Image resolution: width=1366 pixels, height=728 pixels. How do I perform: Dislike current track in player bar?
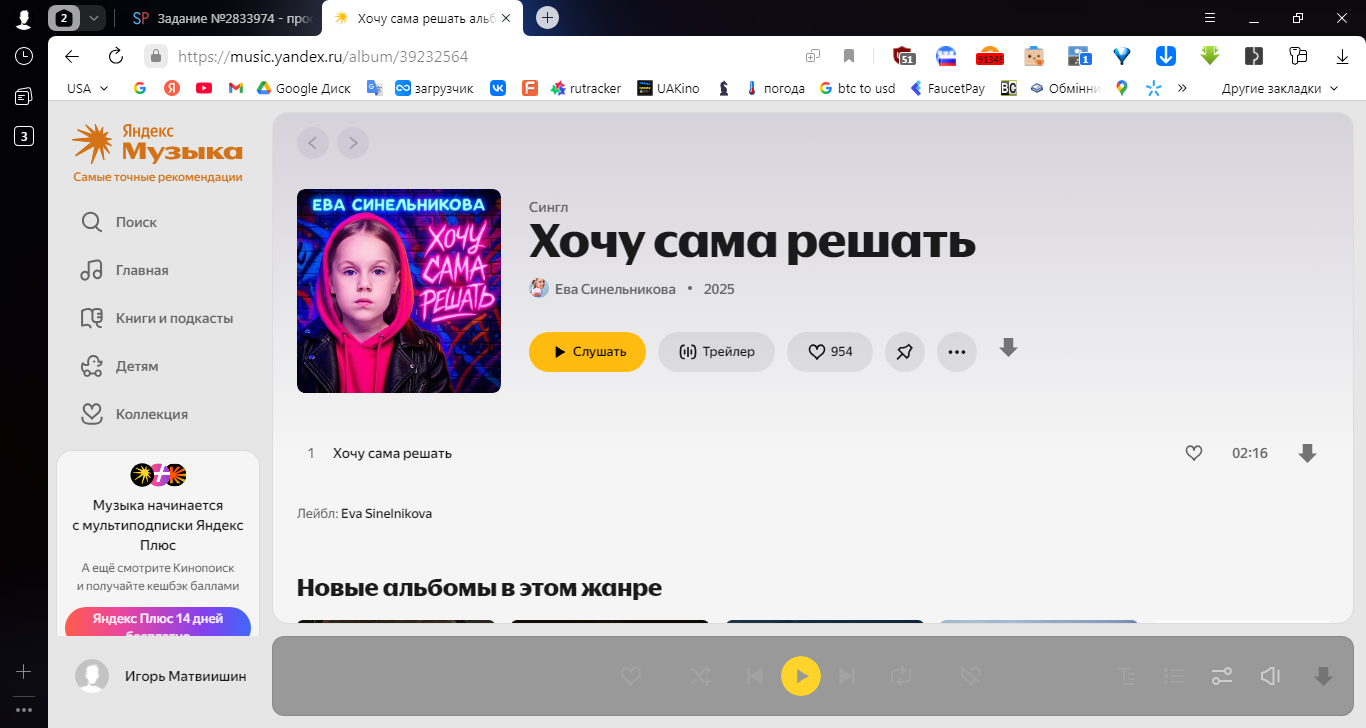(969, 676)
